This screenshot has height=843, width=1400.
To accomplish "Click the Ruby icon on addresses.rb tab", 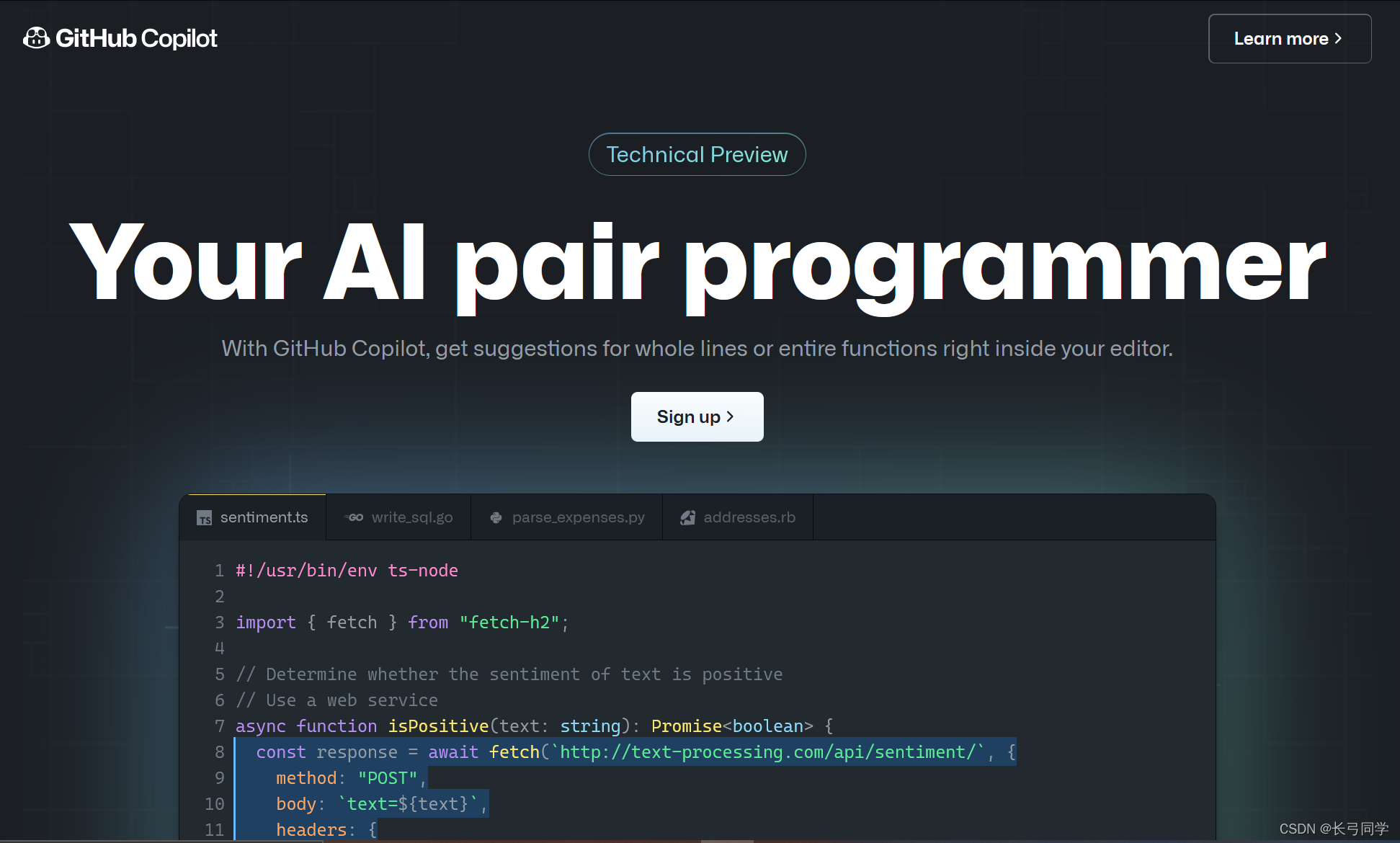I will tap(688, 517).
